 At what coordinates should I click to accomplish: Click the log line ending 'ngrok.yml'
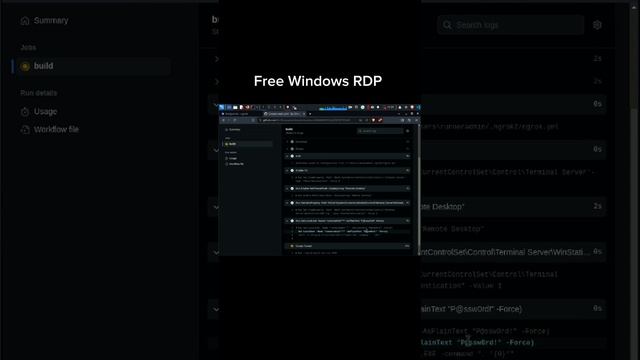[490, 127]
